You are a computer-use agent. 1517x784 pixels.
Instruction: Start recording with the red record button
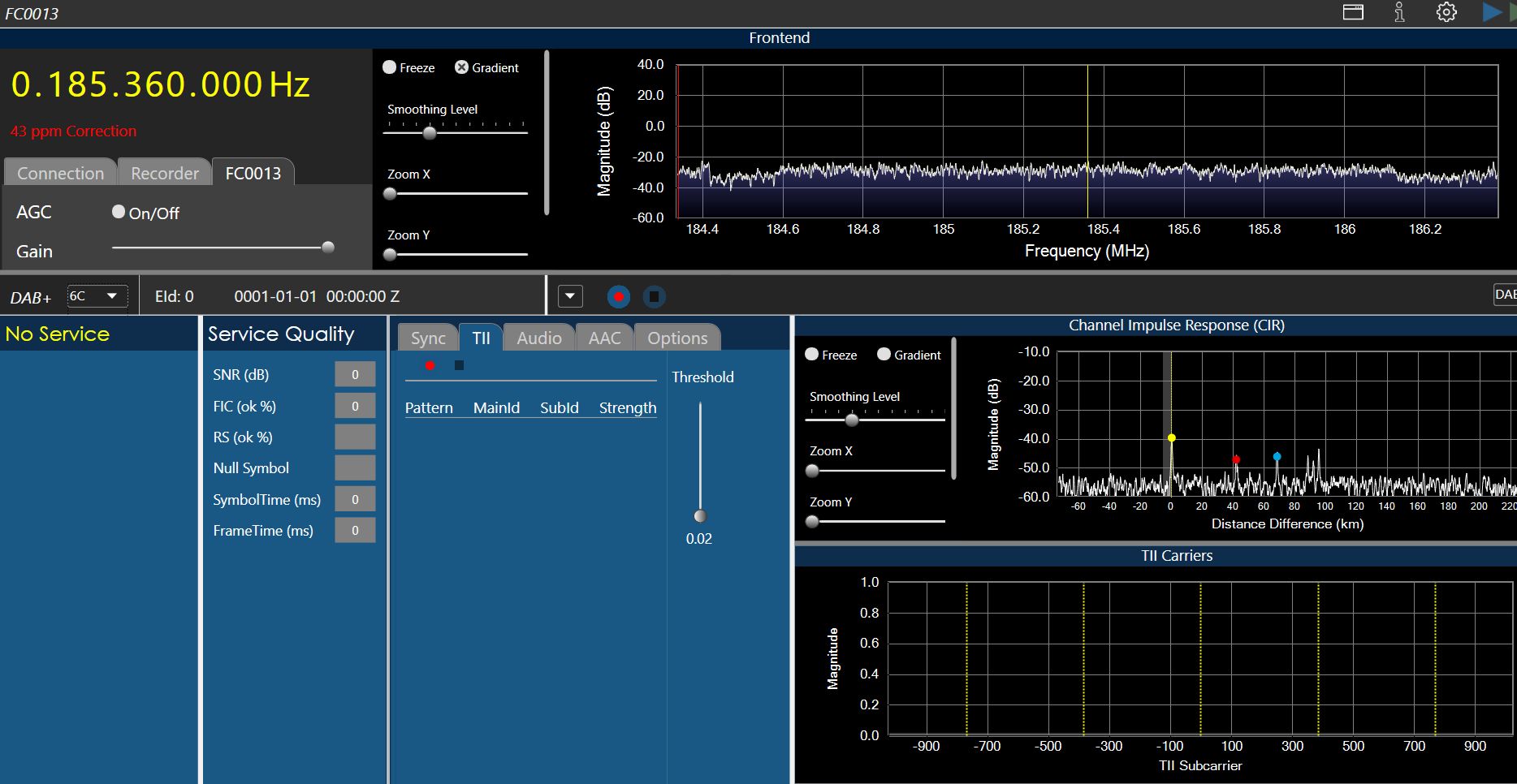[619, 297]
